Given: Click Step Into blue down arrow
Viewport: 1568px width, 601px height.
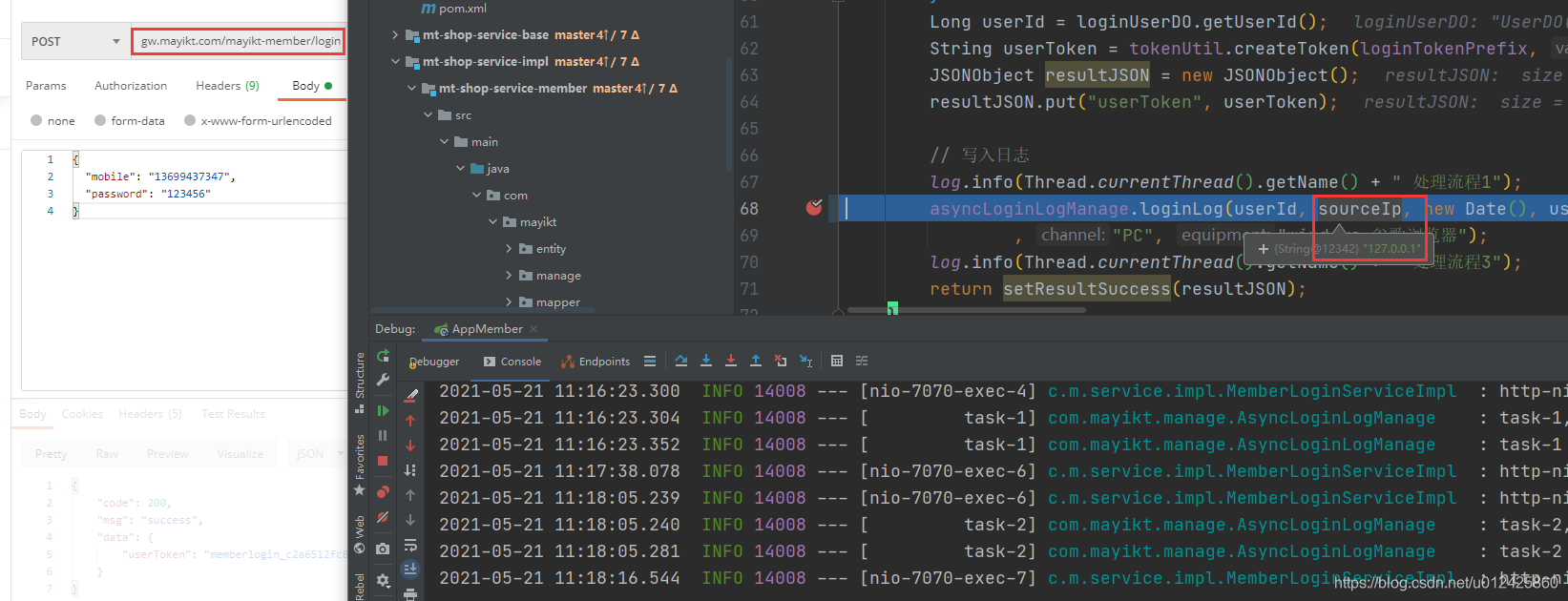Looking at the screenshot, I should (706, 361).
